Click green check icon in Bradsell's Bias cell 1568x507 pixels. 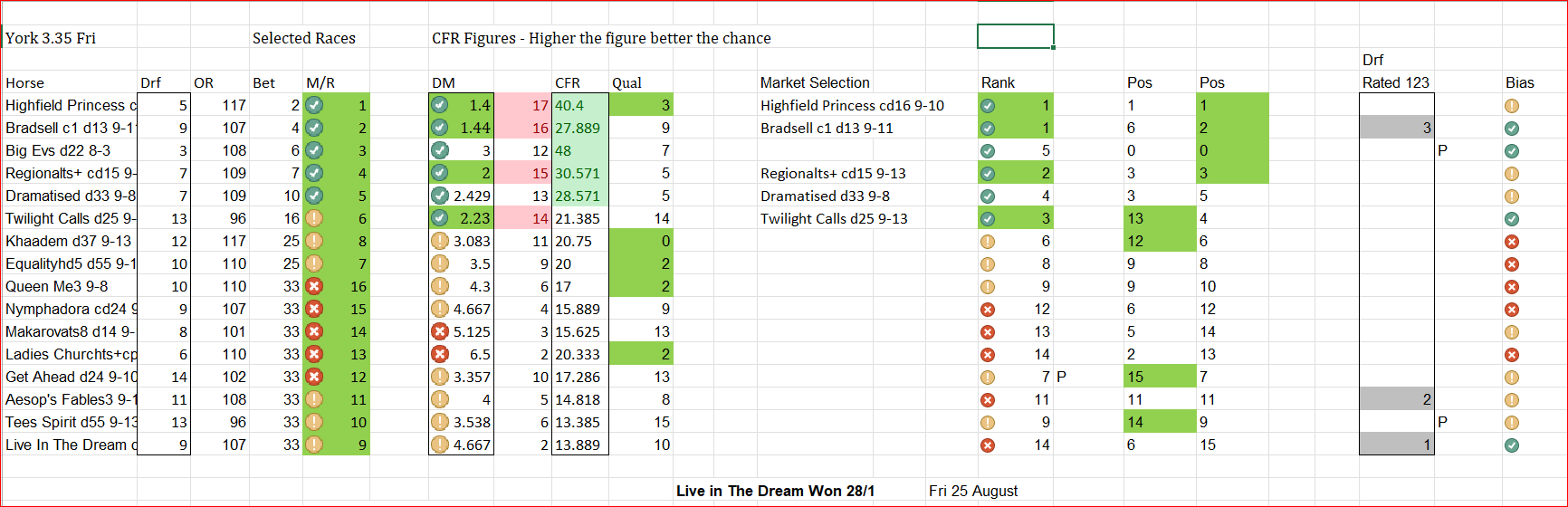click(x=1511, y=129)
